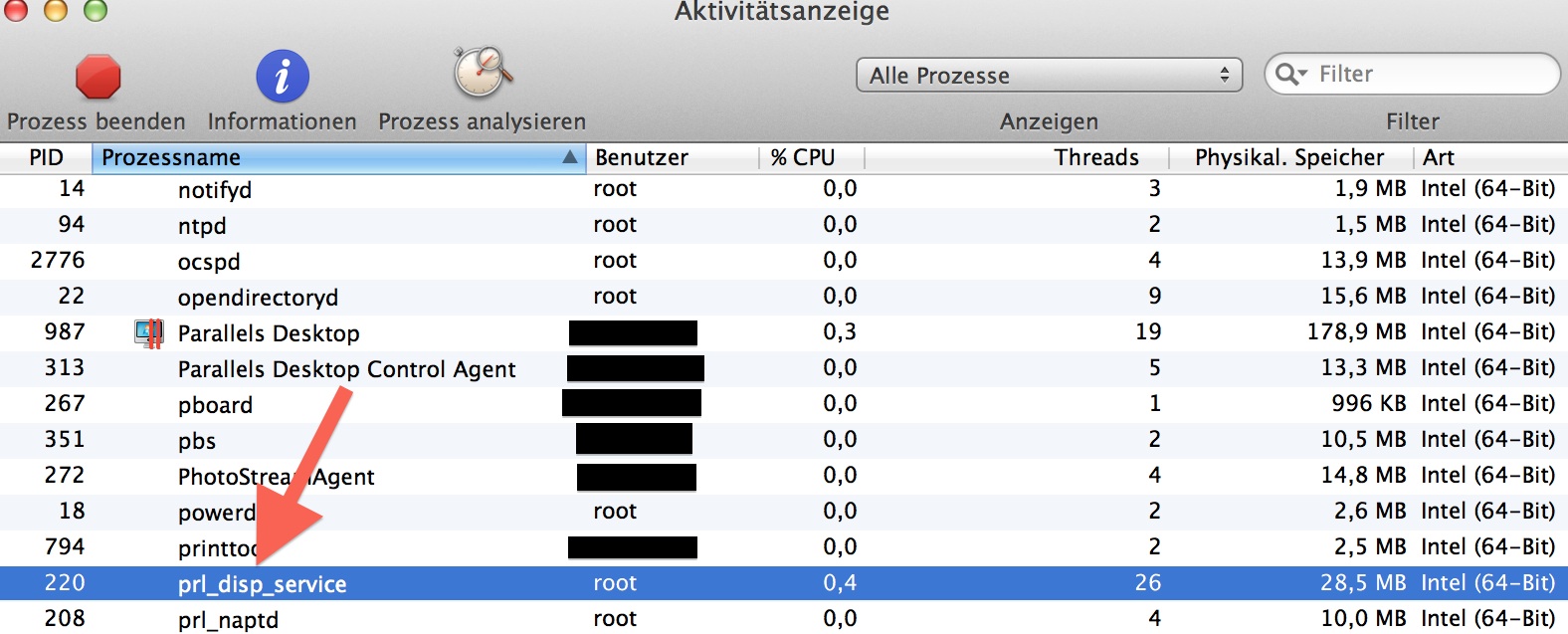Open the blue Informationen icon
This screenshot has height=634, width=1568.
[x=283, y=77]
